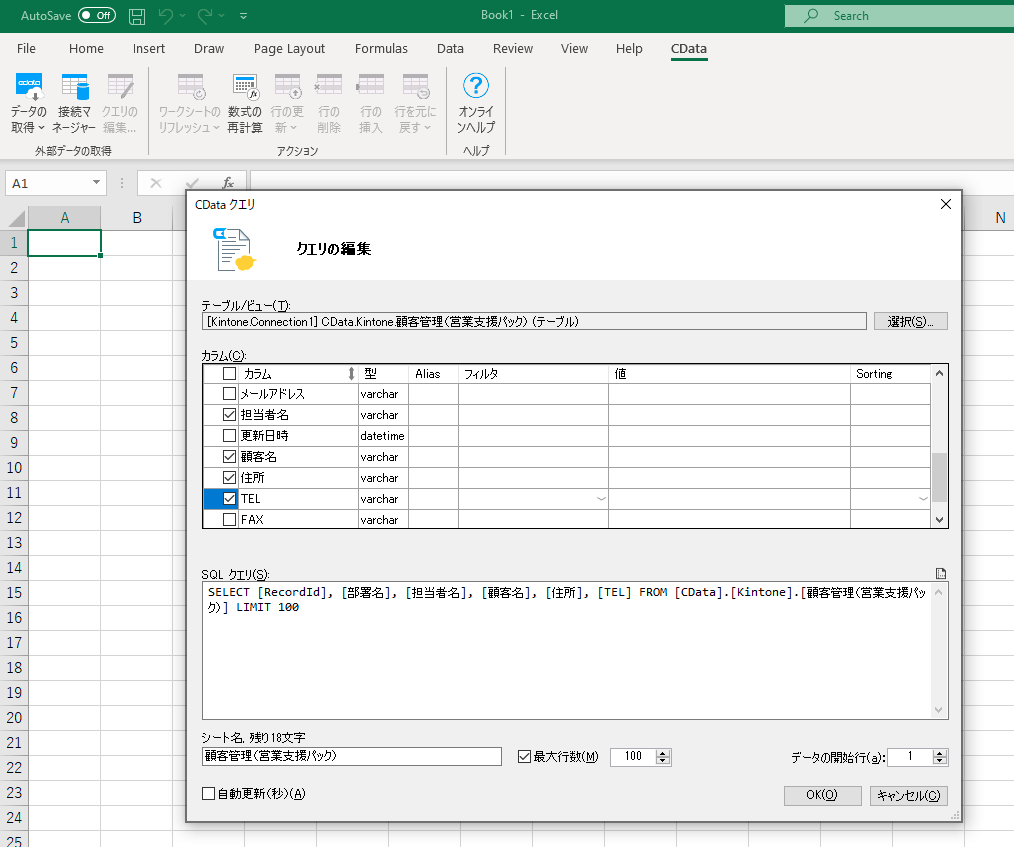
Task: Click the copy SQL query icon
Action: (x=940, y=574)
